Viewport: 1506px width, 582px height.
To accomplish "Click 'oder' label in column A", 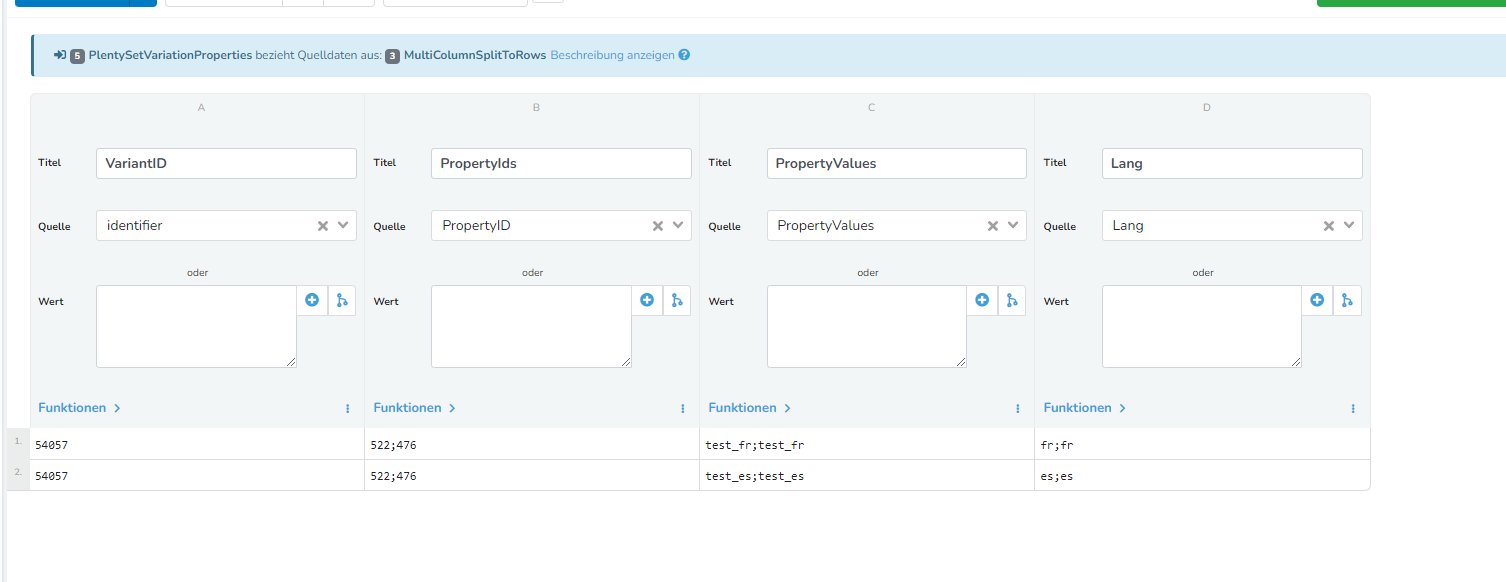I will pyautogui.click(x=197, y=272).
